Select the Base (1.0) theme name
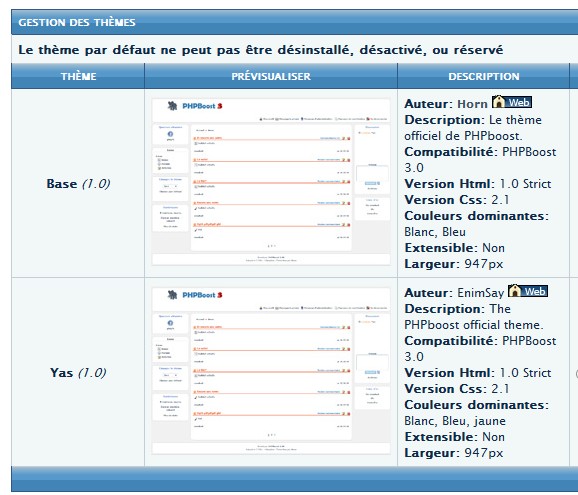Image resolution: width=578 pixels, height=495 pixels. click(x=78, y=184)
